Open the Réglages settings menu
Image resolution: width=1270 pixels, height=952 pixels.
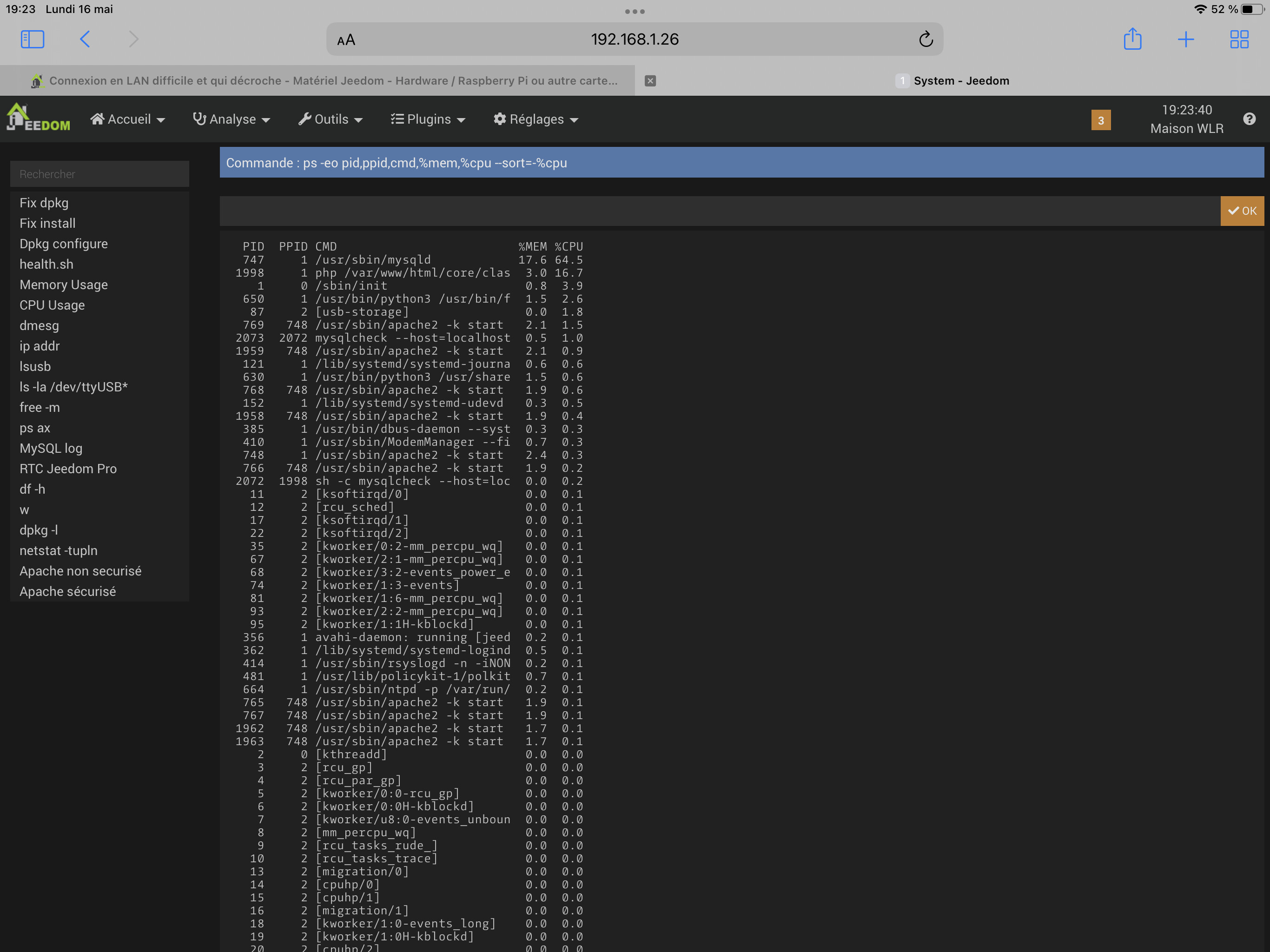(x=536, y=119)
